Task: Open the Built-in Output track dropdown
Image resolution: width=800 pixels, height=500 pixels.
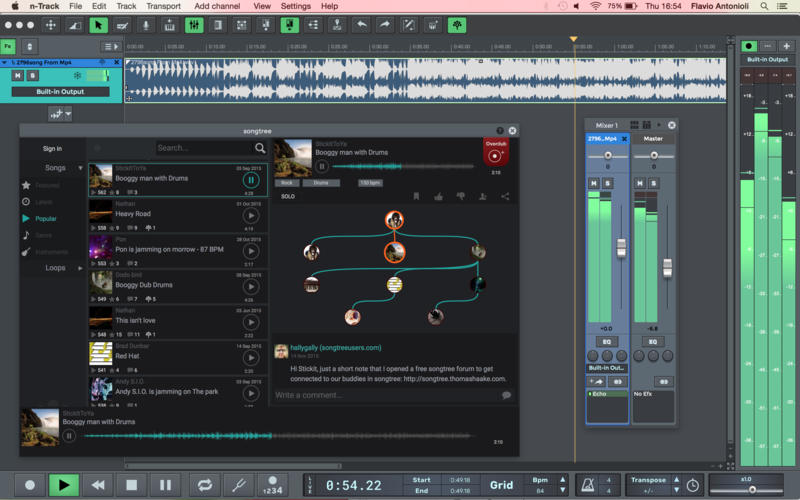Action: [x=60, y=92]
